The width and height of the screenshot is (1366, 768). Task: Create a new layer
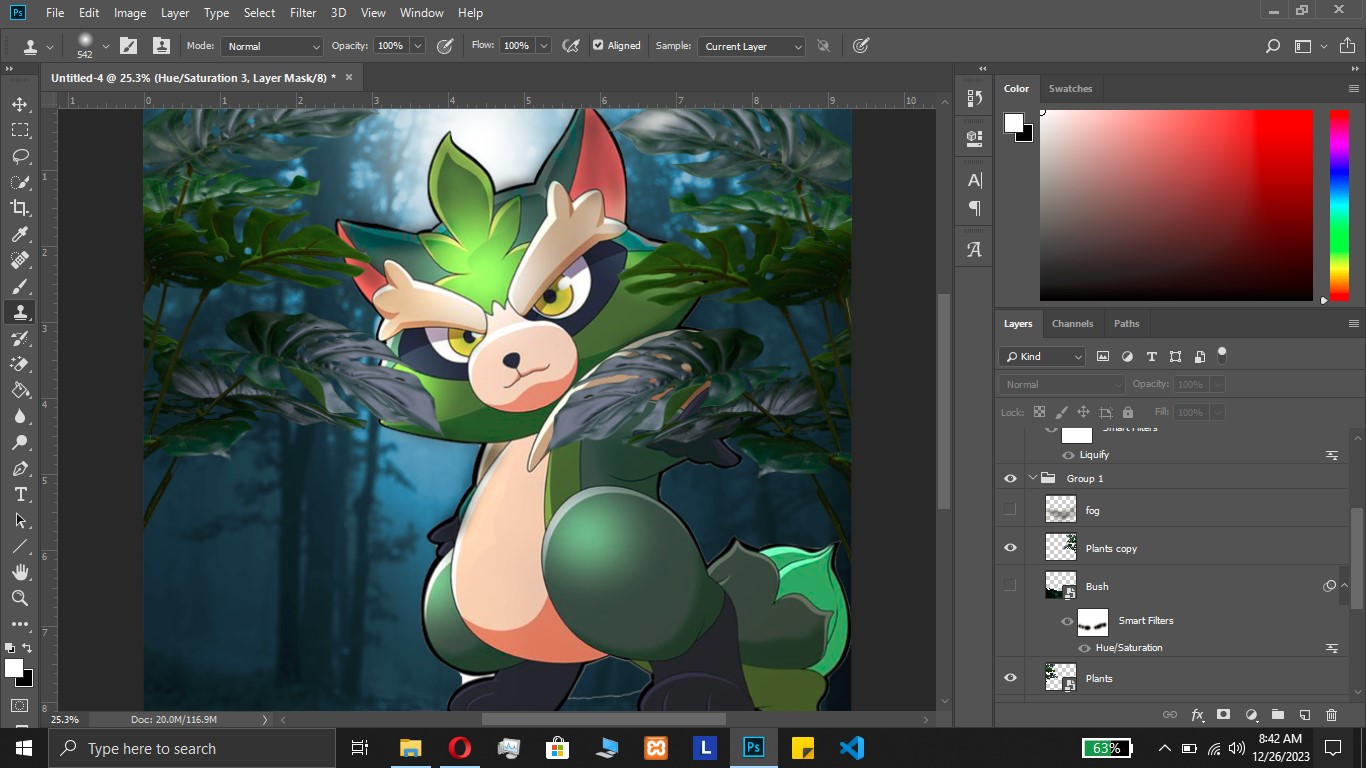coord(1305,715)
